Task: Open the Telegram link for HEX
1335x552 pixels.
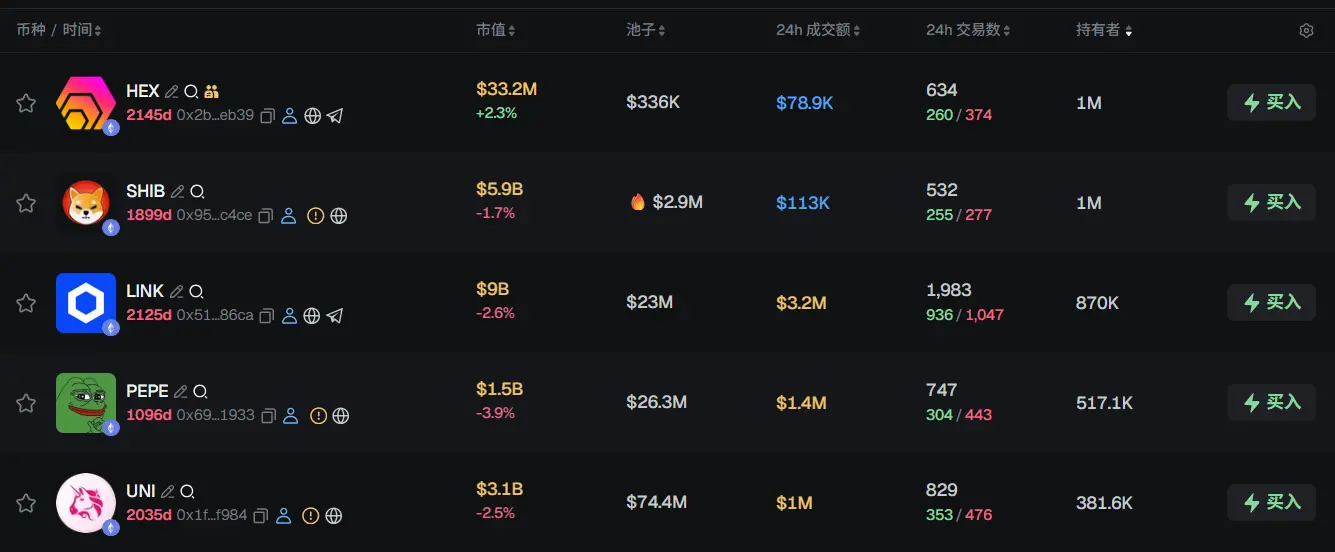Action: click(335, 116)
